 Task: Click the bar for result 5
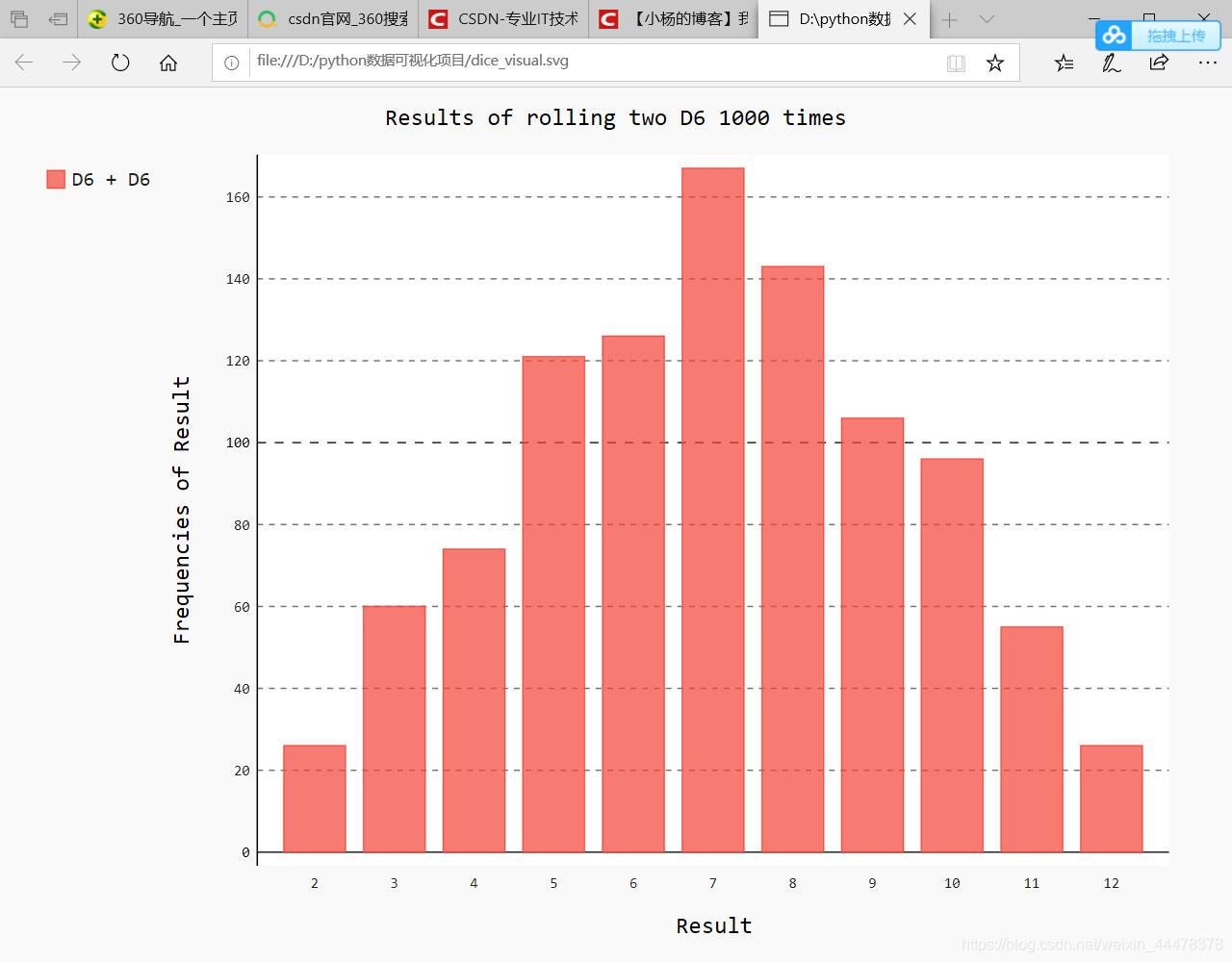click(553, 604)
